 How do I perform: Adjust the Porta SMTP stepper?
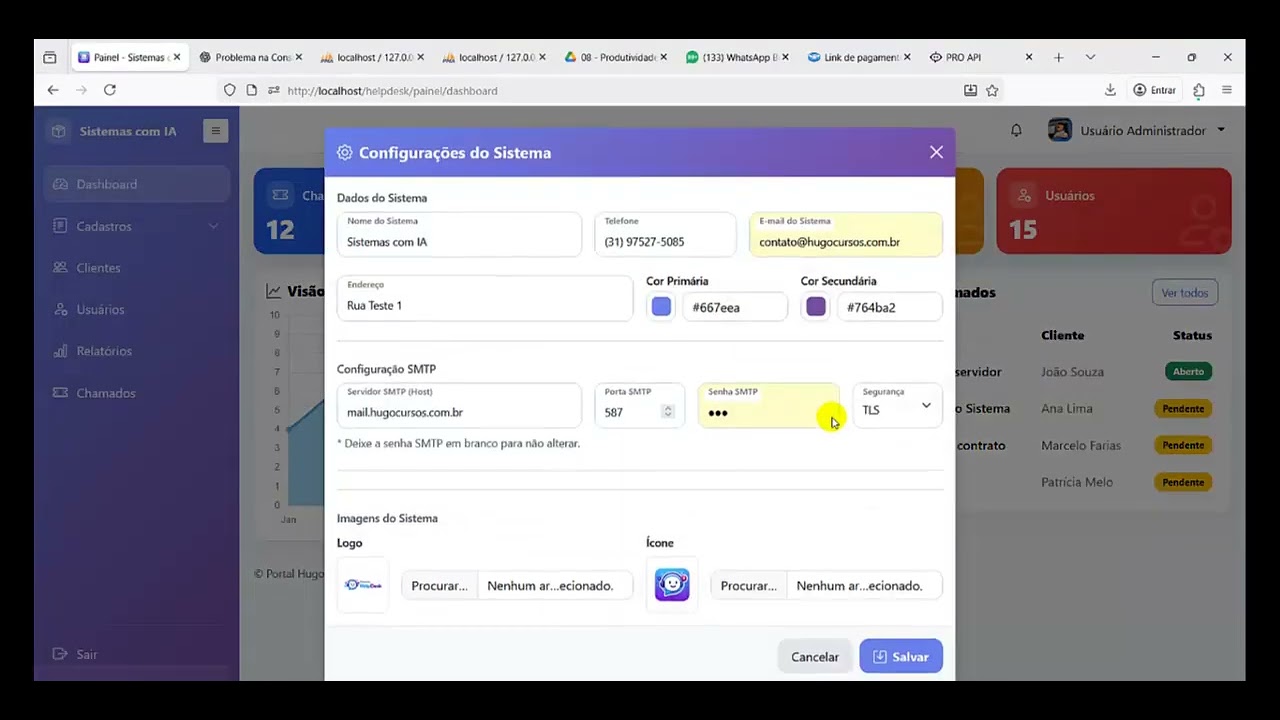point(668,412)
